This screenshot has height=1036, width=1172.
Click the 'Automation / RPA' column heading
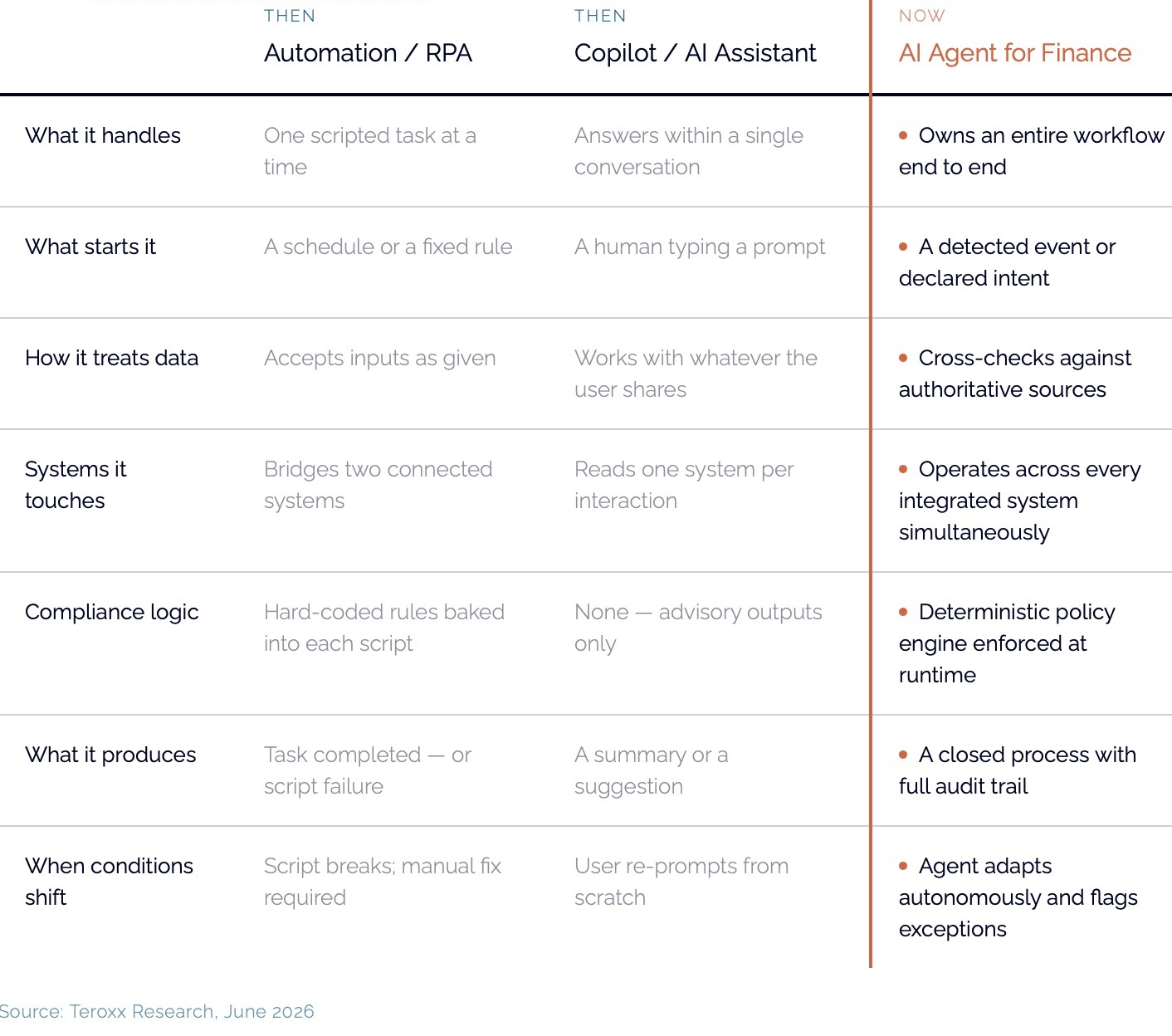pos(368,53)
